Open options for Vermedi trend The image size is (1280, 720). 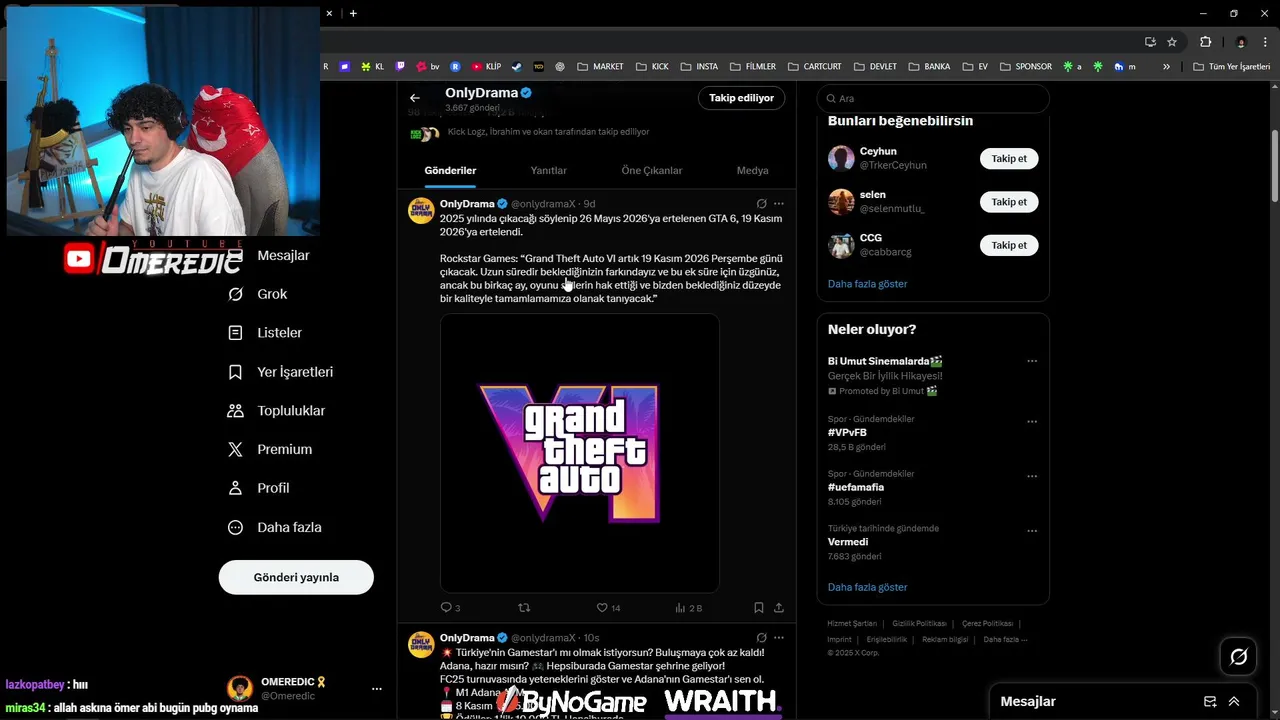coord(1032,532)
